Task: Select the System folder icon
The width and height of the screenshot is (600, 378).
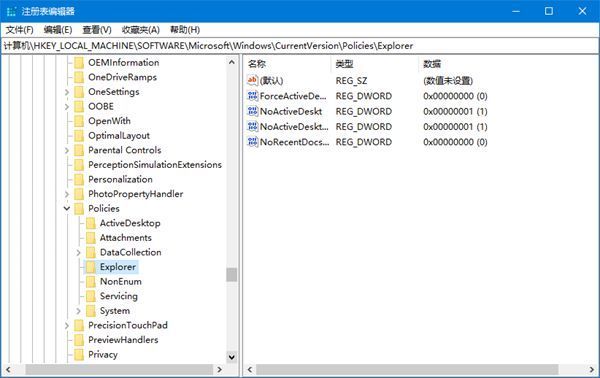Action: click(91, 311)
